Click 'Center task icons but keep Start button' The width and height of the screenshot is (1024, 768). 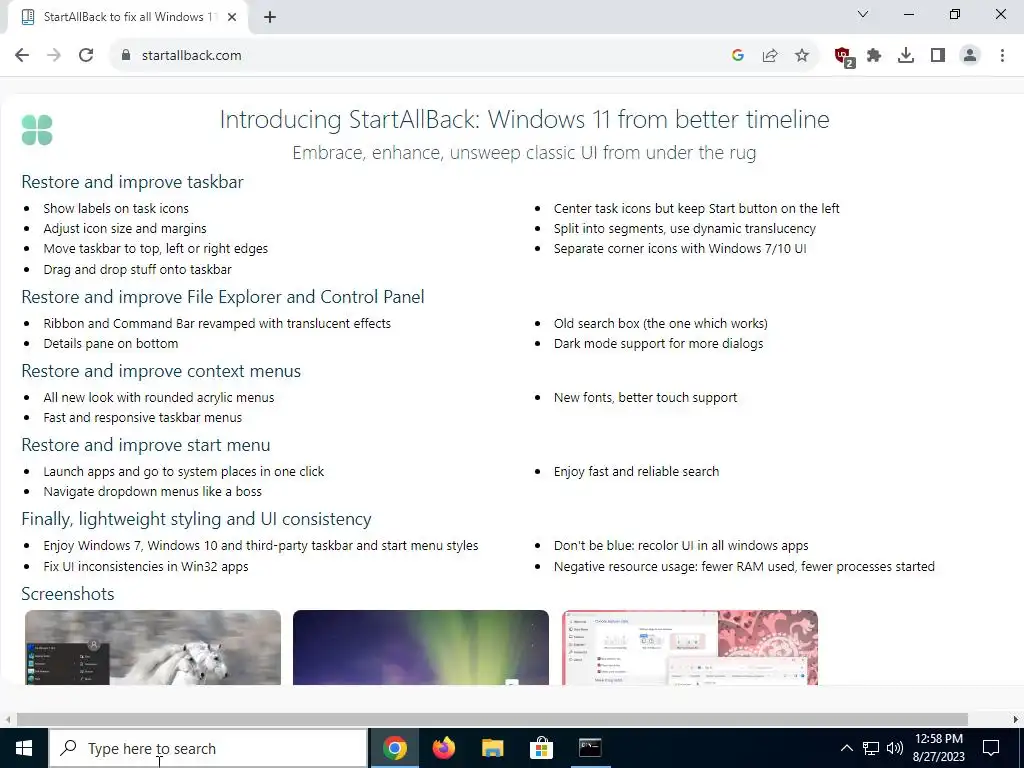pos(697,208)
